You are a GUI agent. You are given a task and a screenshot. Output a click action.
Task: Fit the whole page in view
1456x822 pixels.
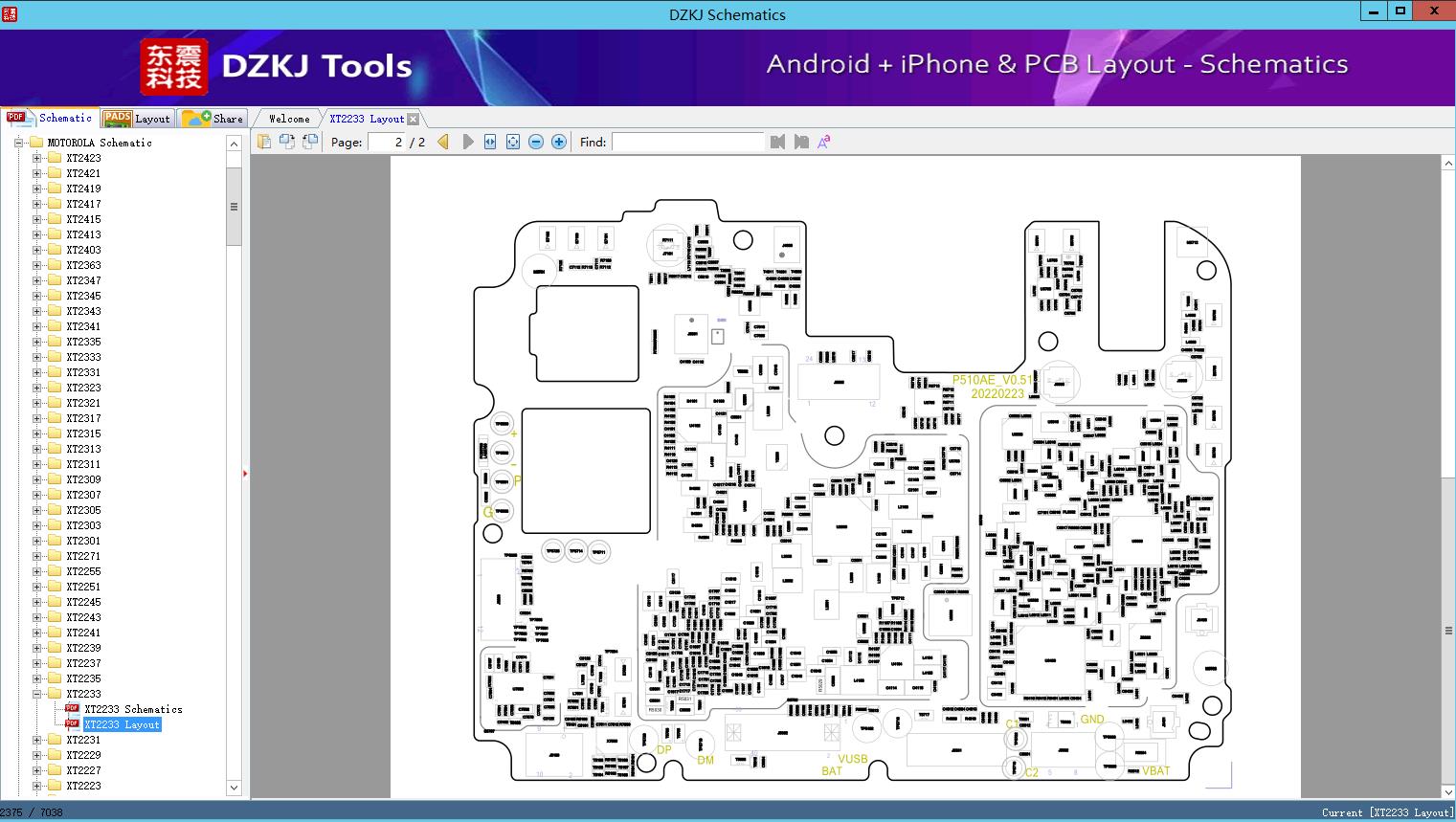(511, 141)
